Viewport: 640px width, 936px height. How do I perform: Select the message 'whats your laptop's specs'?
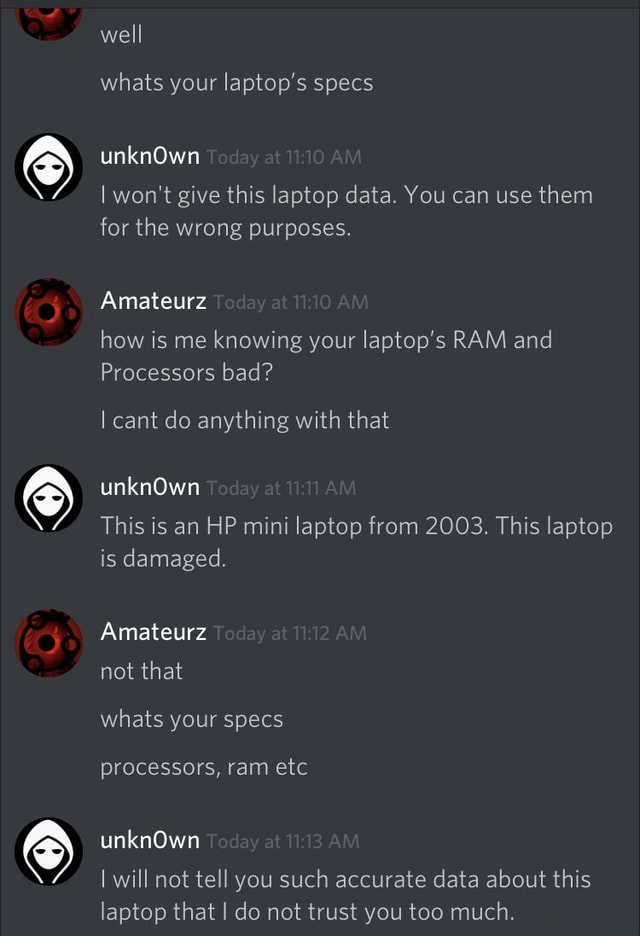click(x=236, y=82)
